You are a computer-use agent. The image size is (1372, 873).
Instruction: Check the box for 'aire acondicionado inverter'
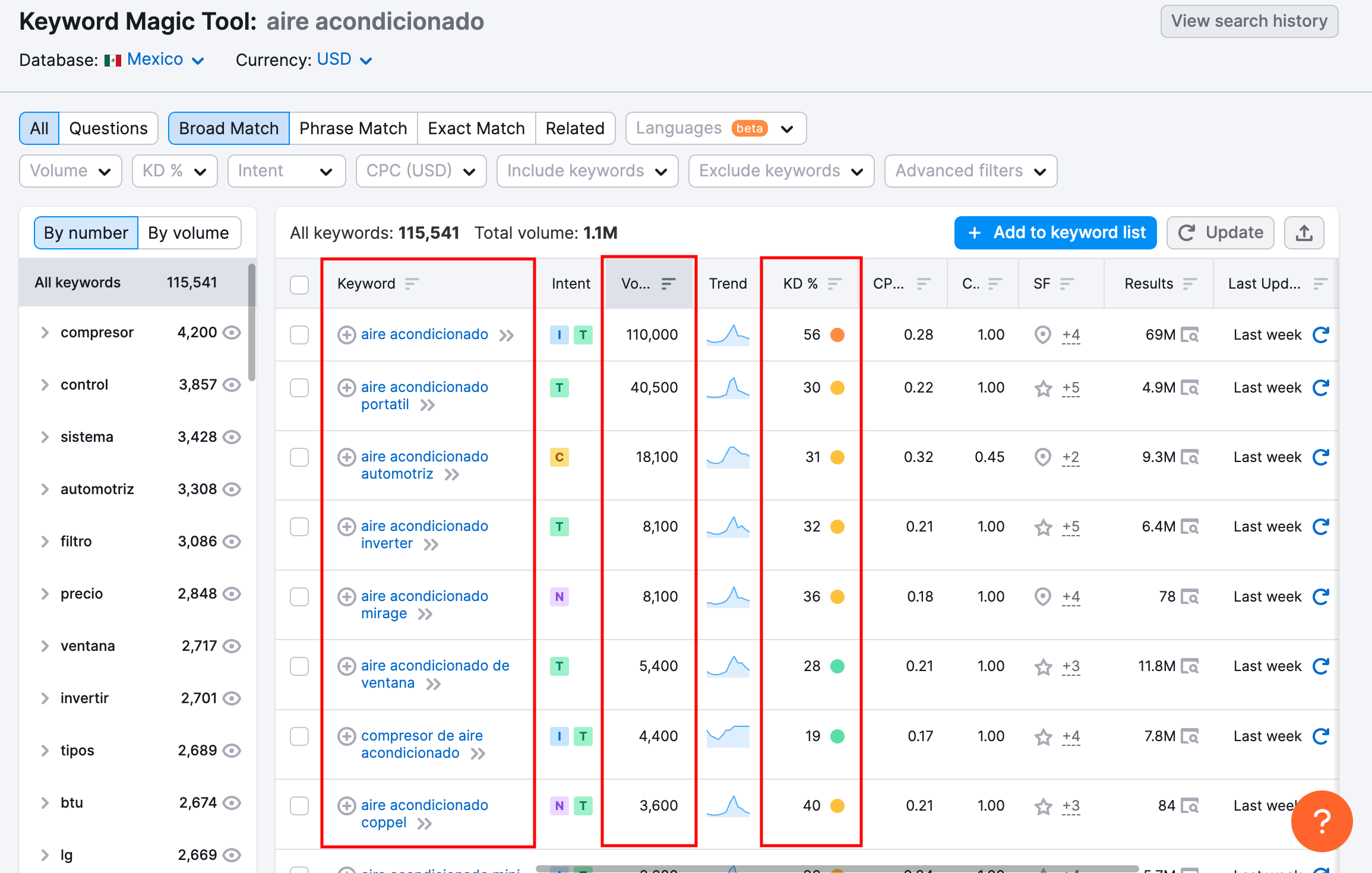click(x=299, y=527)
